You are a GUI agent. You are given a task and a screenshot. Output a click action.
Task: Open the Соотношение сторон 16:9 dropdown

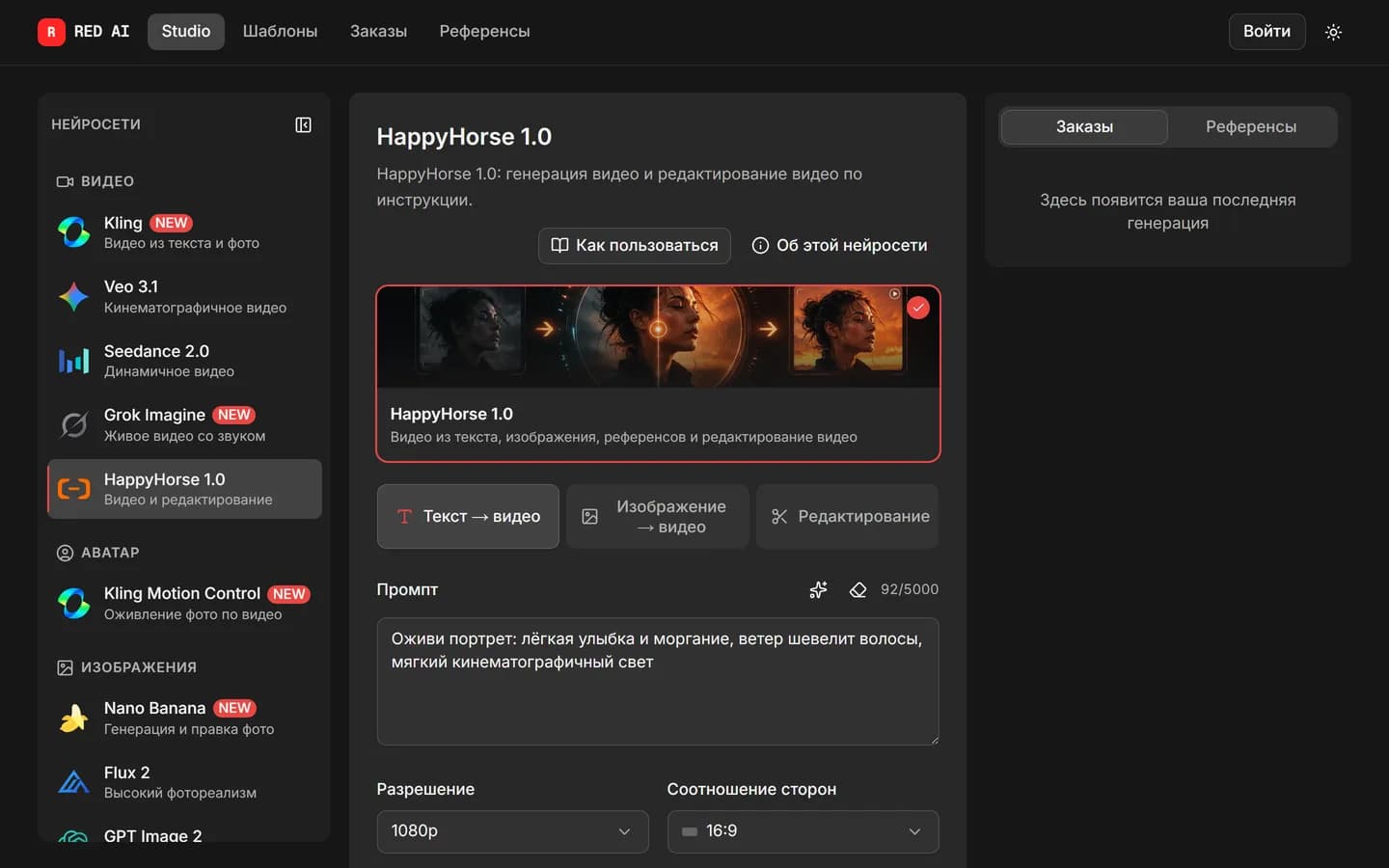coord(803,831)
